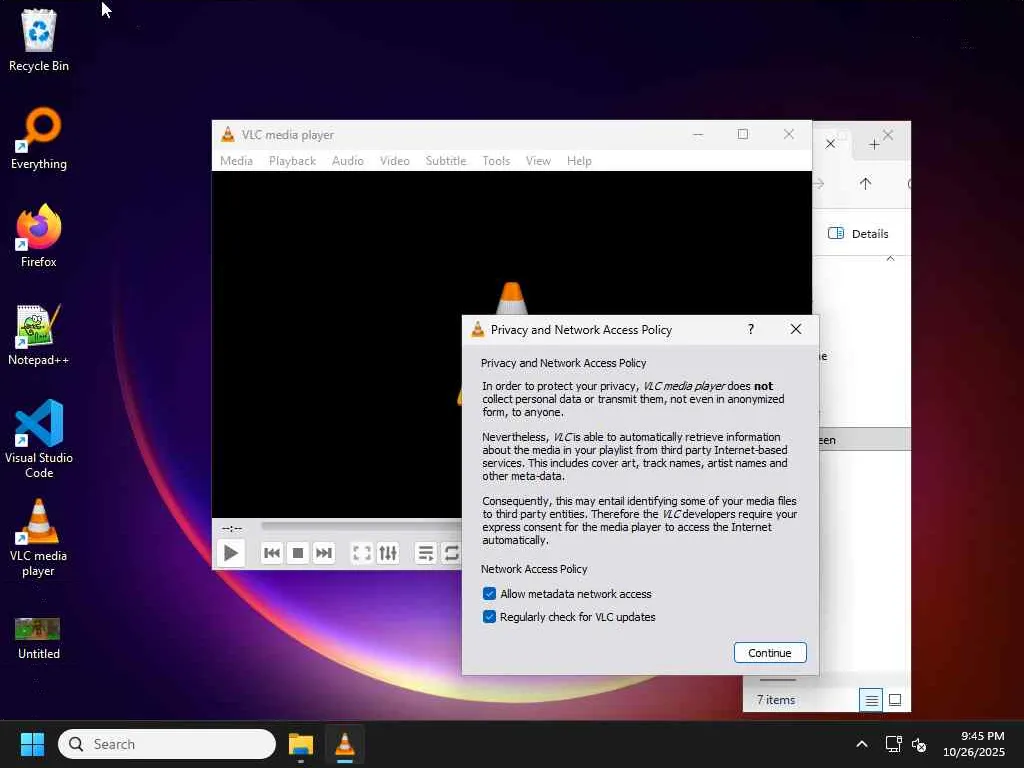Select the VLC media player desktop shortcut
The height and width of the screenshot is (768, 1024).
point(39,537)
